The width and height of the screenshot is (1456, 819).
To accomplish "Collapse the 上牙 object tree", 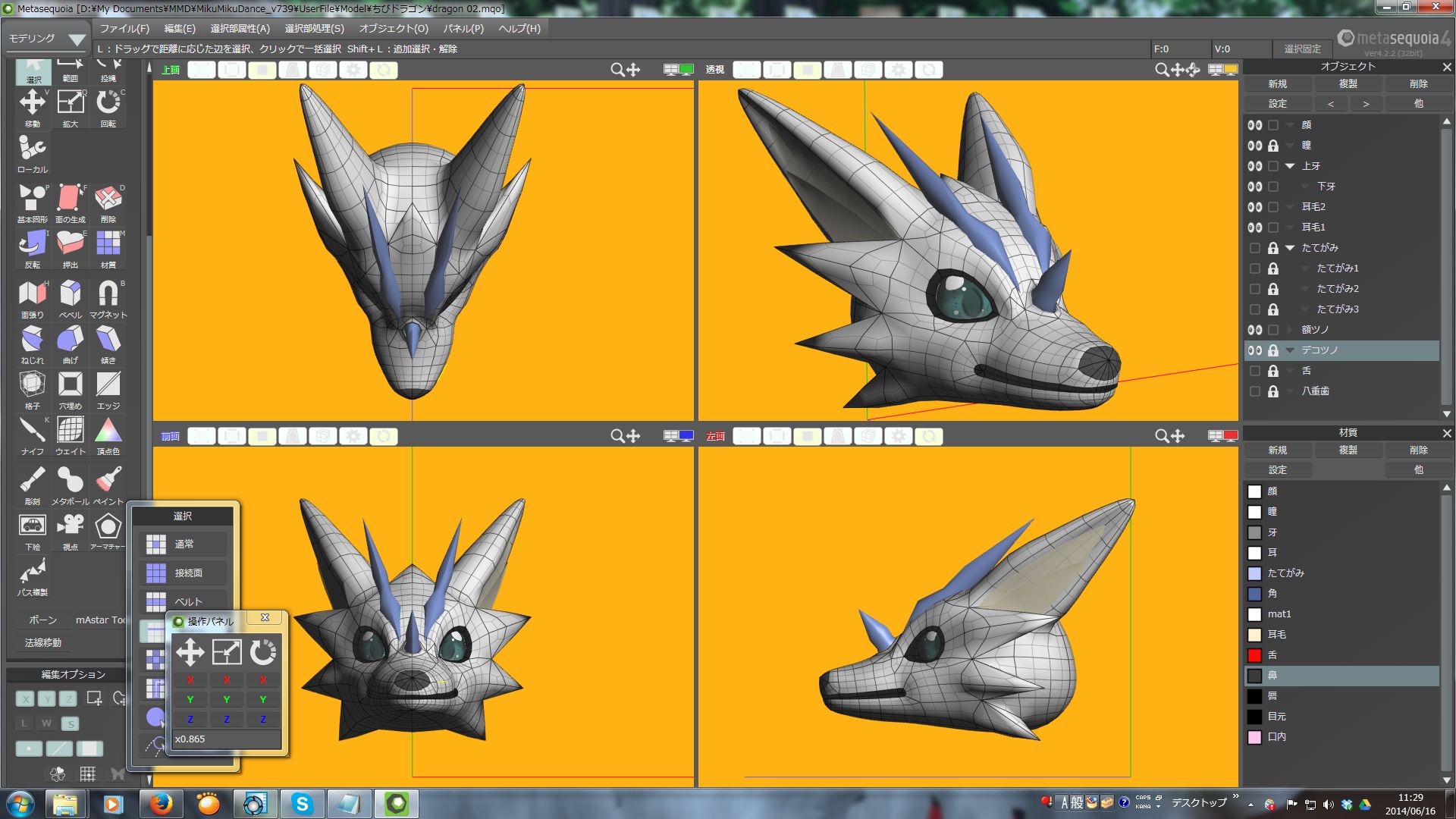I will [x=1290, y=166].
